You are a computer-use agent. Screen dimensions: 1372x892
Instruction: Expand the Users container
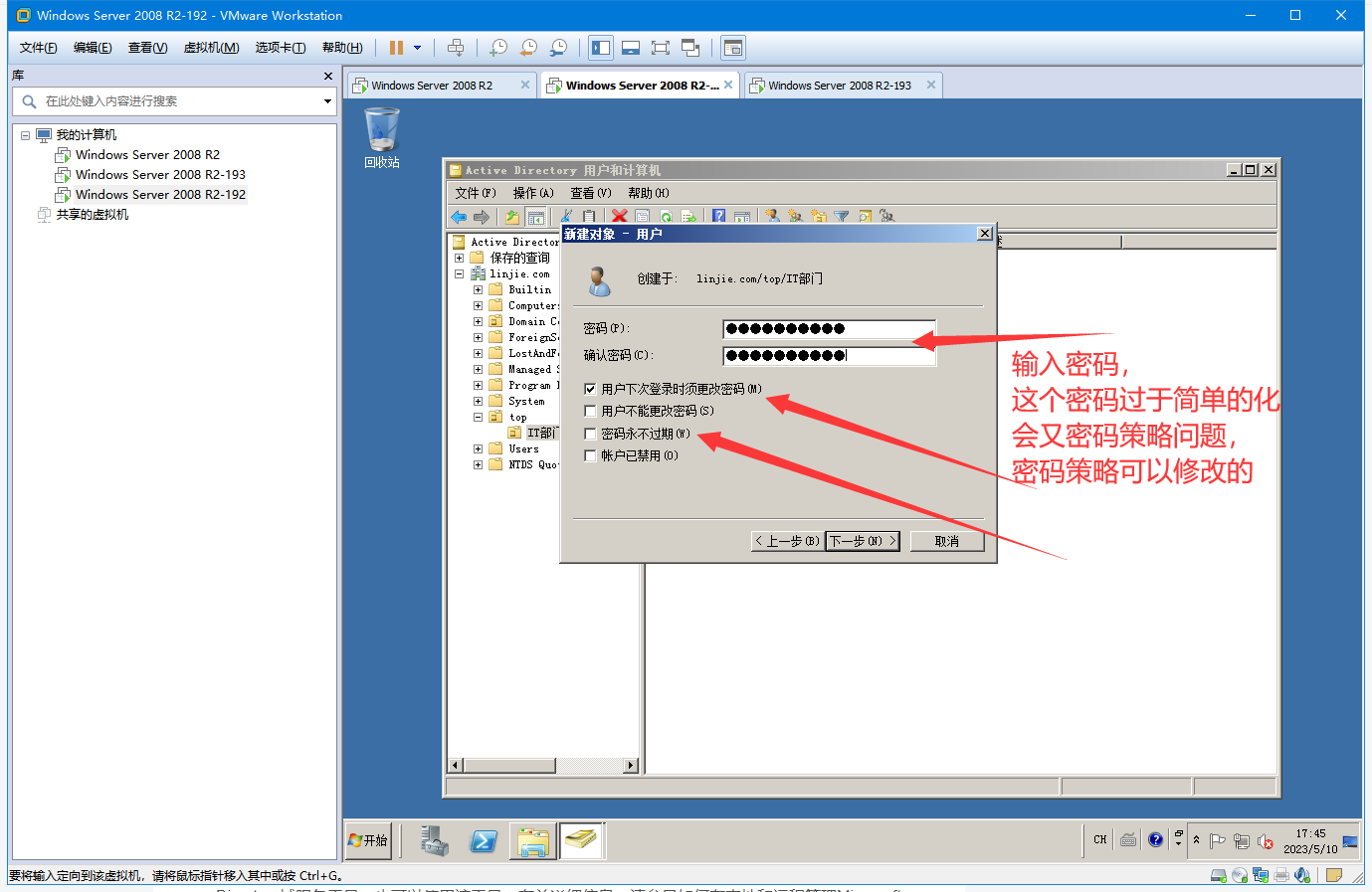coord(478,449)
